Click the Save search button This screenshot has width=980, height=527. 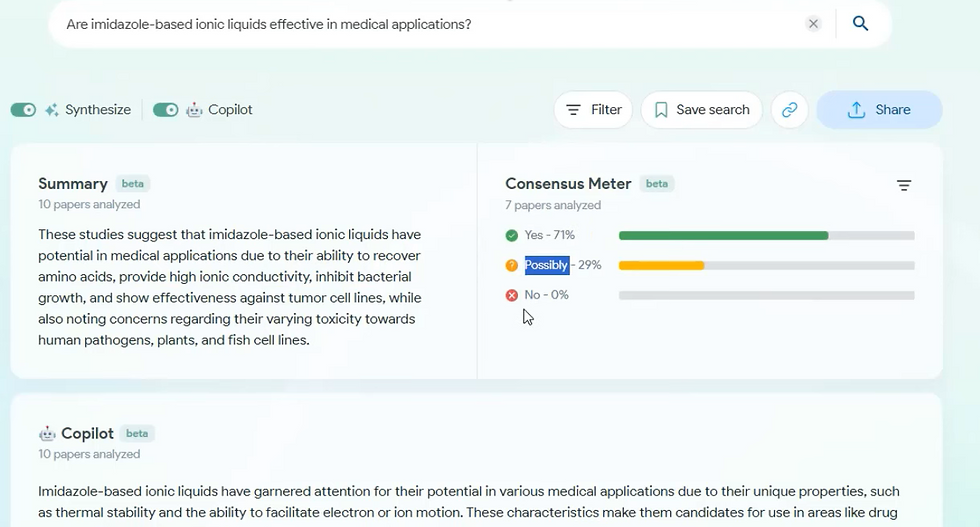[x=702, y=110]
